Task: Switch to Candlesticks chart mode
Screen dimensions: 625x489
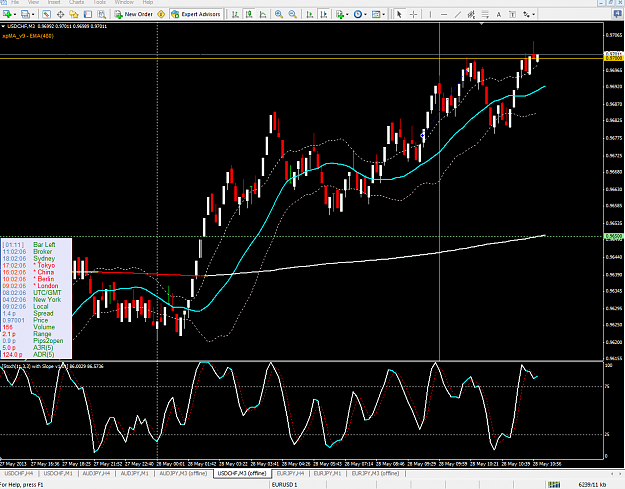Action: click(x=249, y=14)
